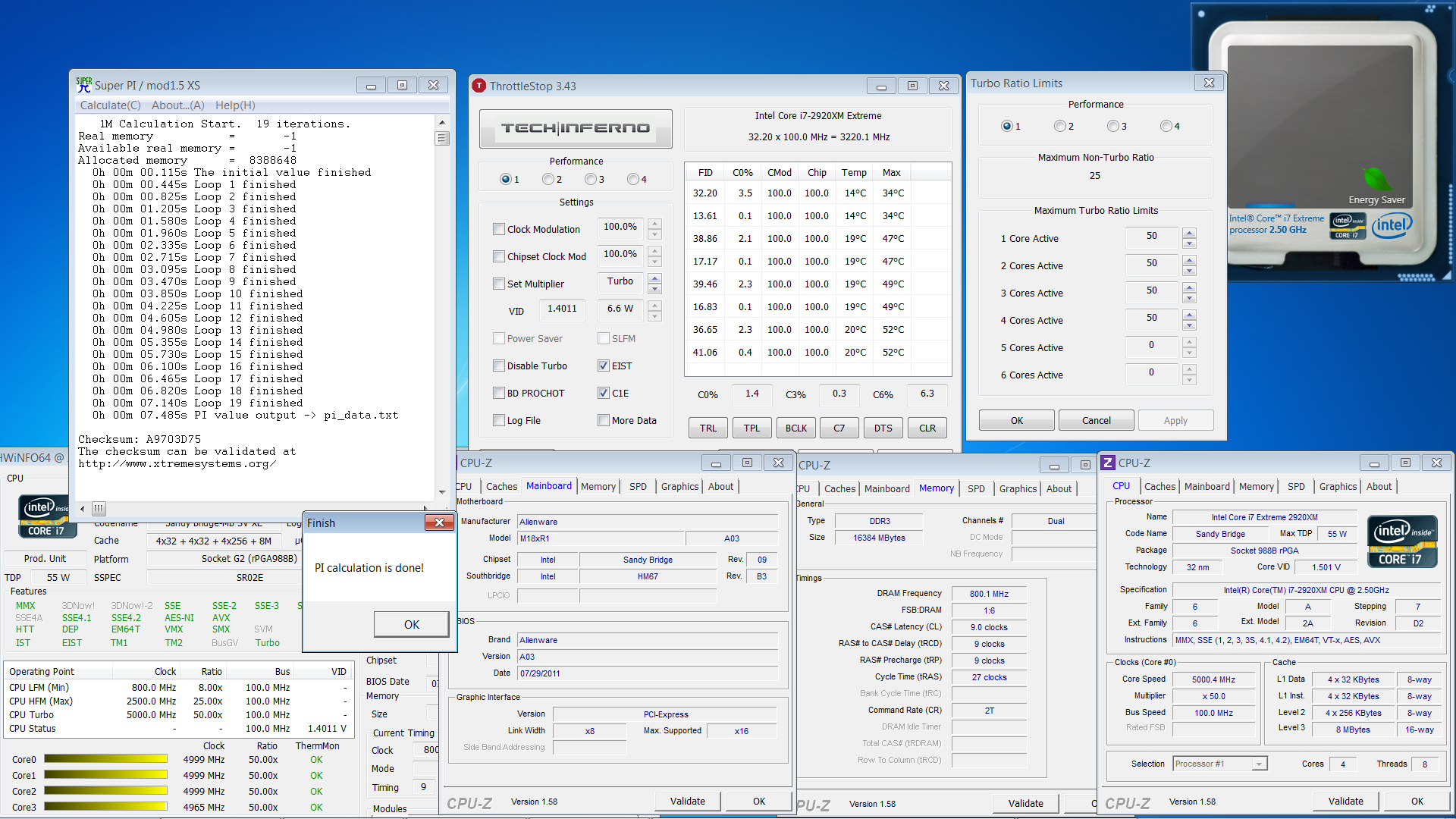Maximize the rightmost CPU-Z window
This screenshot has width=1456, height=819.
click(x=1405, y=463)
